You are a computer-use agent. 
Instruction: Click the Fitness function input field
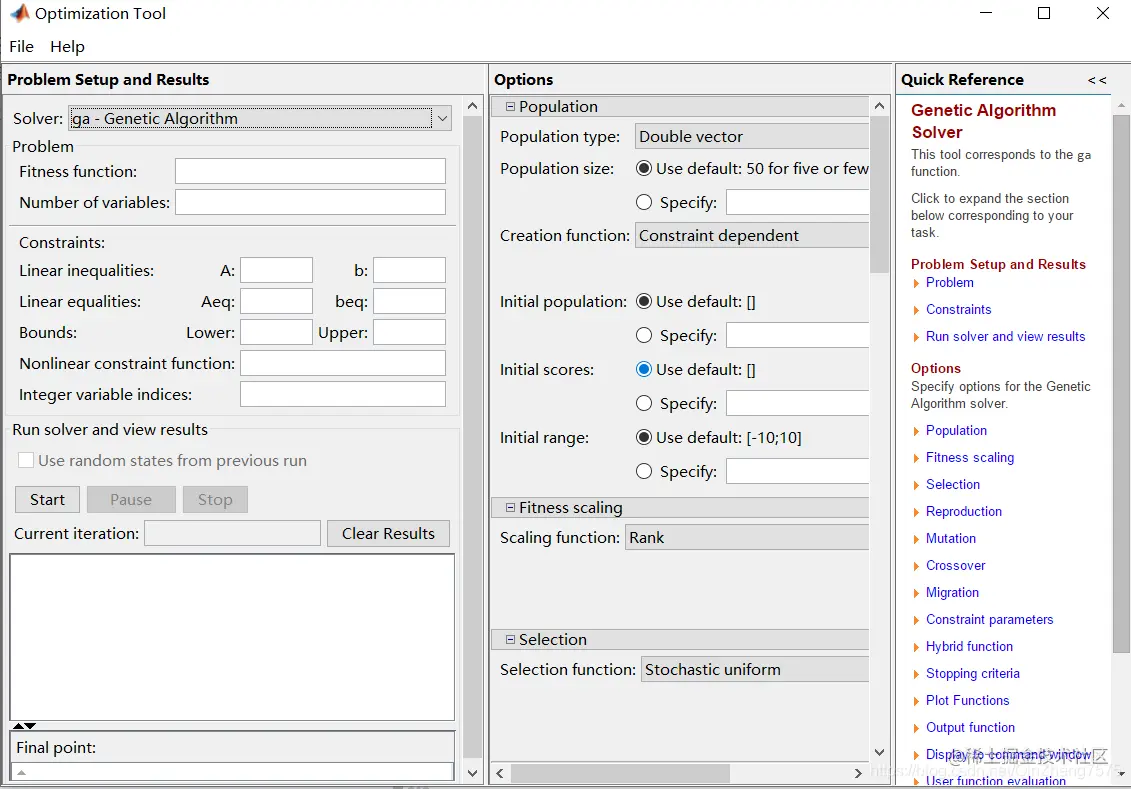[x=310, y=171]
